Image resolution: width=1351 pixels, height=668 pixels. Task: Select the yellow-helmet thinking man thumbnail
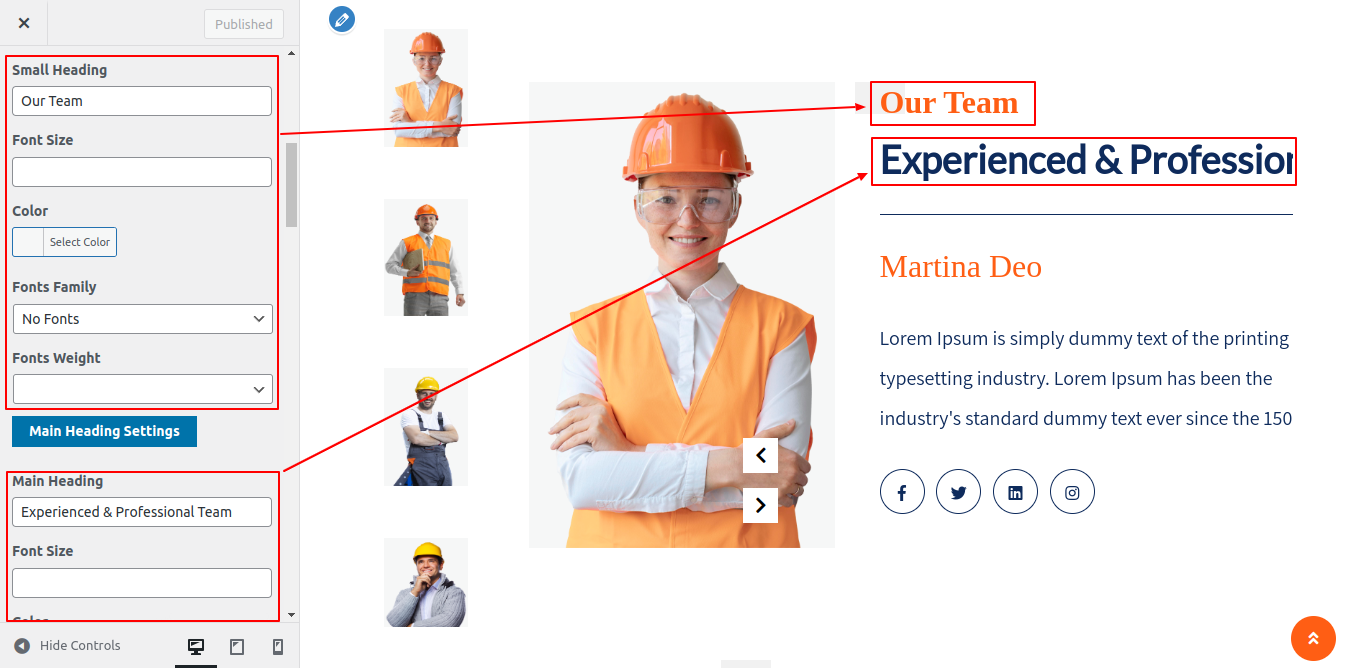(x=426, y=583)
